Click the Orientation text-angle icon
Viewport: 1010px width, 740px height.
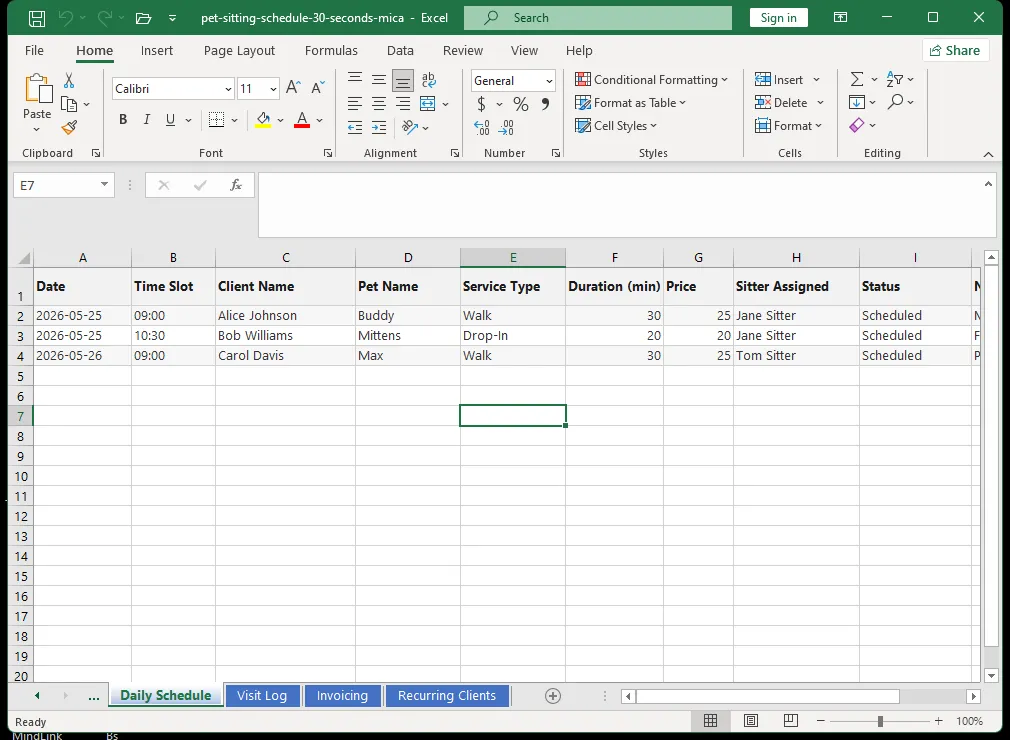tap(410, 127)
